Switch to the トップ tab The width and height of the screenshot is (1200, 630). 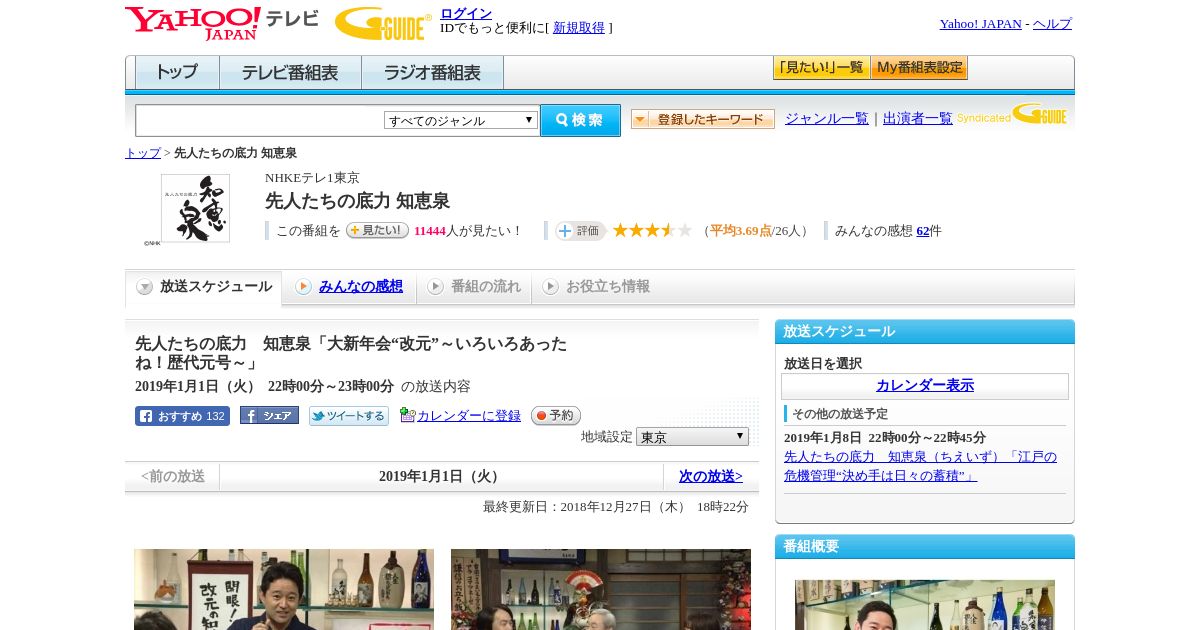[x=177, y=73]
